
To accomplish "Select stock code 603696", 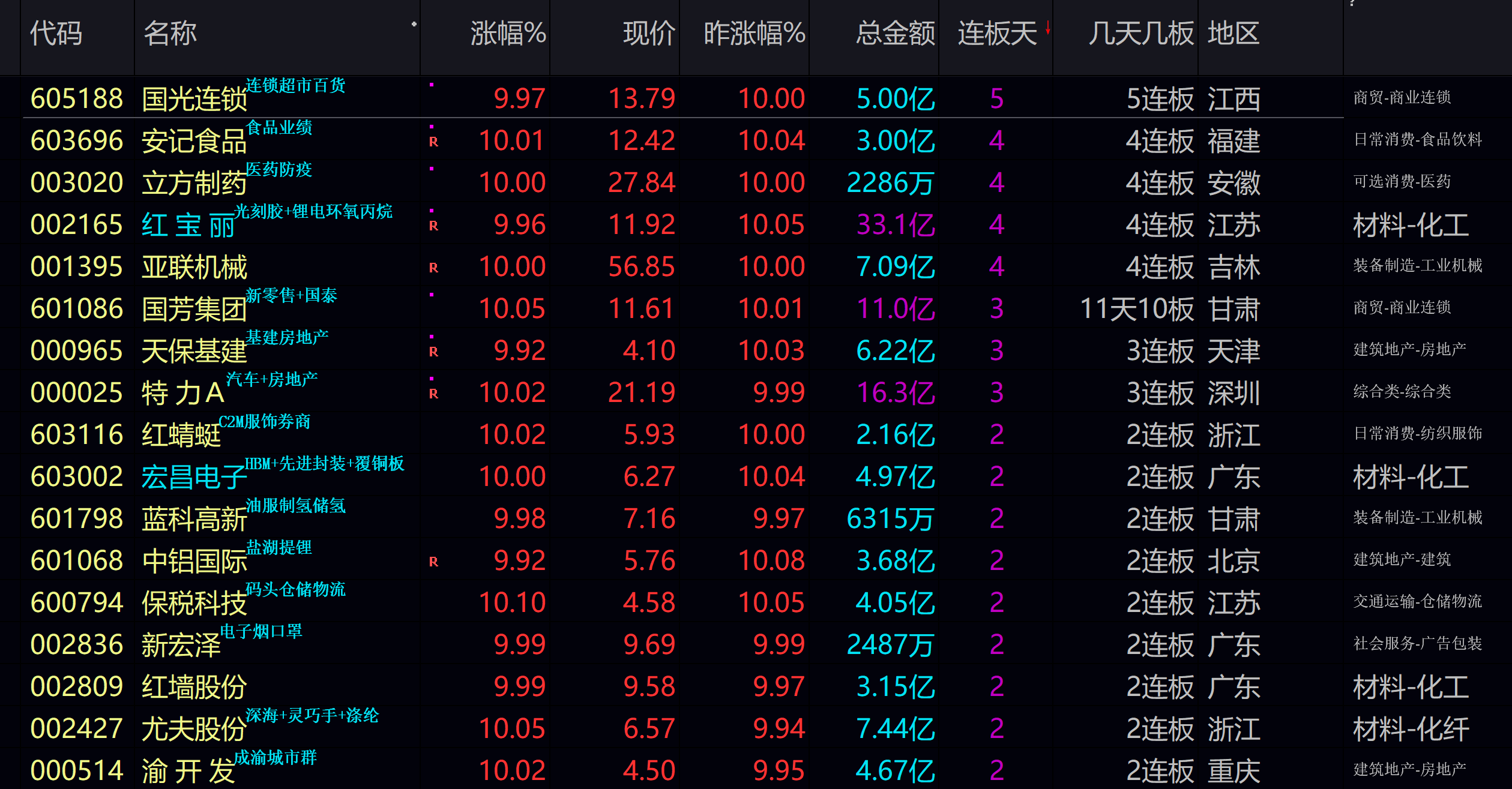I will 77,140.
